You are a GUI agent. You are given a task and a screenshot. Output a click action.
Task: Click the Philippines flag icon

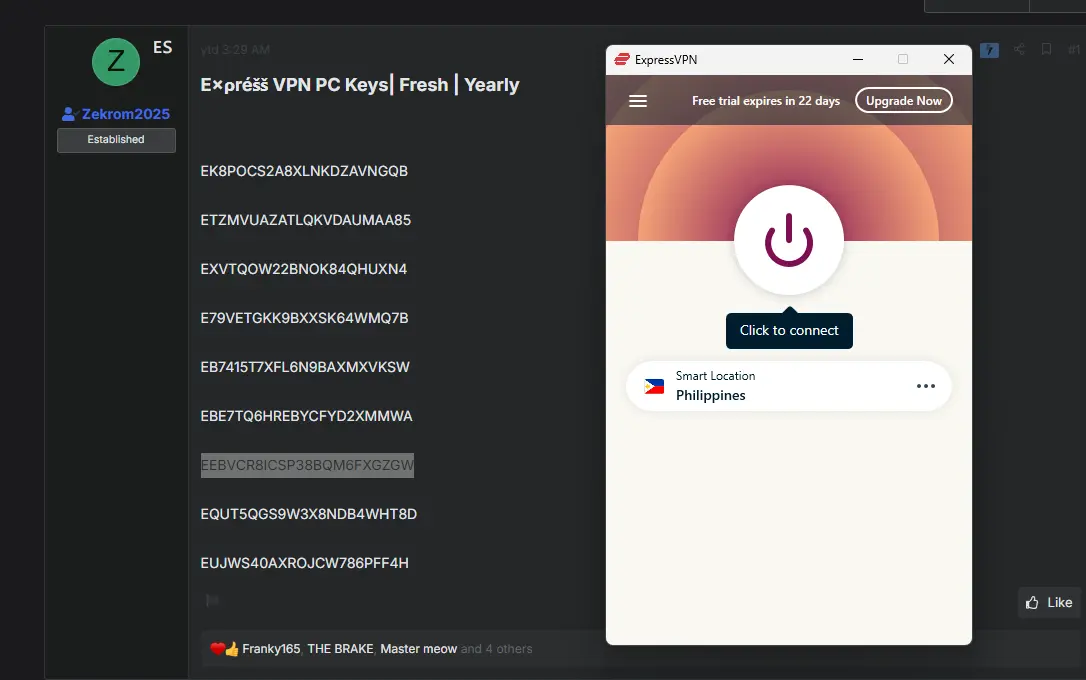click(x=654, y=386)
